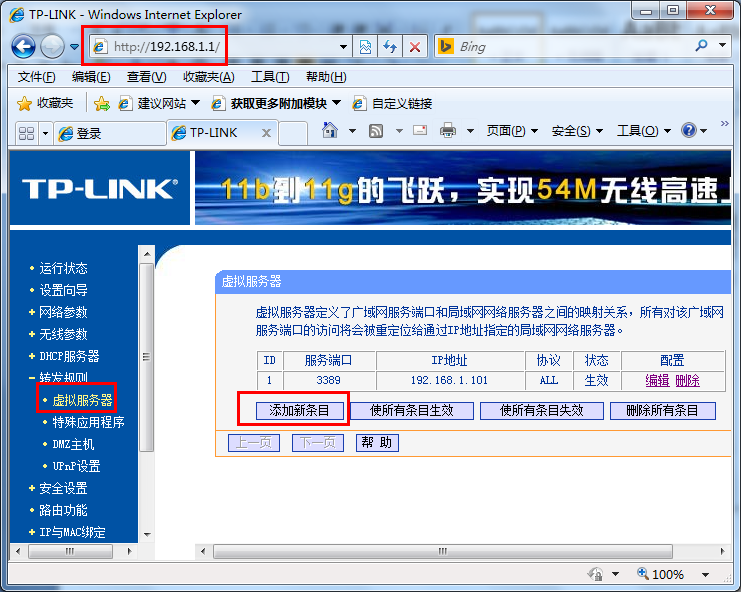The width and height of the screenshot is (741, 592).
Task: Close the TP-LINK tab
Action: [x=267, y=133]
